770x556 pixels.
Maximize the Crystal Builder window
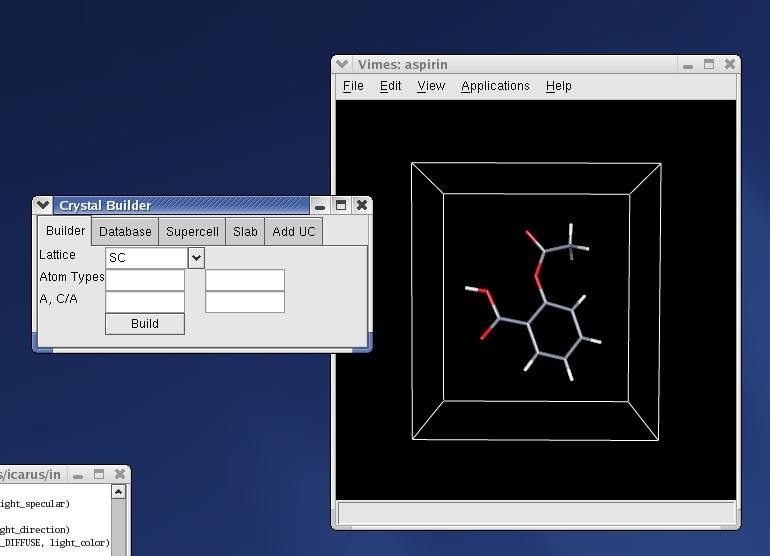tap(341, 205)
